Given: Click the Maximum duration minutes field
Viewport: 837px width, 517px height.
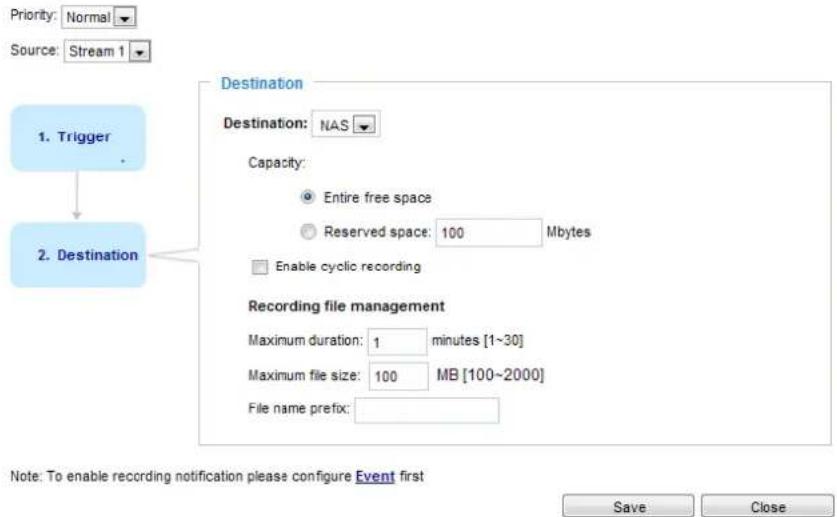Looking at the screenshot, I should coord(397,341).
